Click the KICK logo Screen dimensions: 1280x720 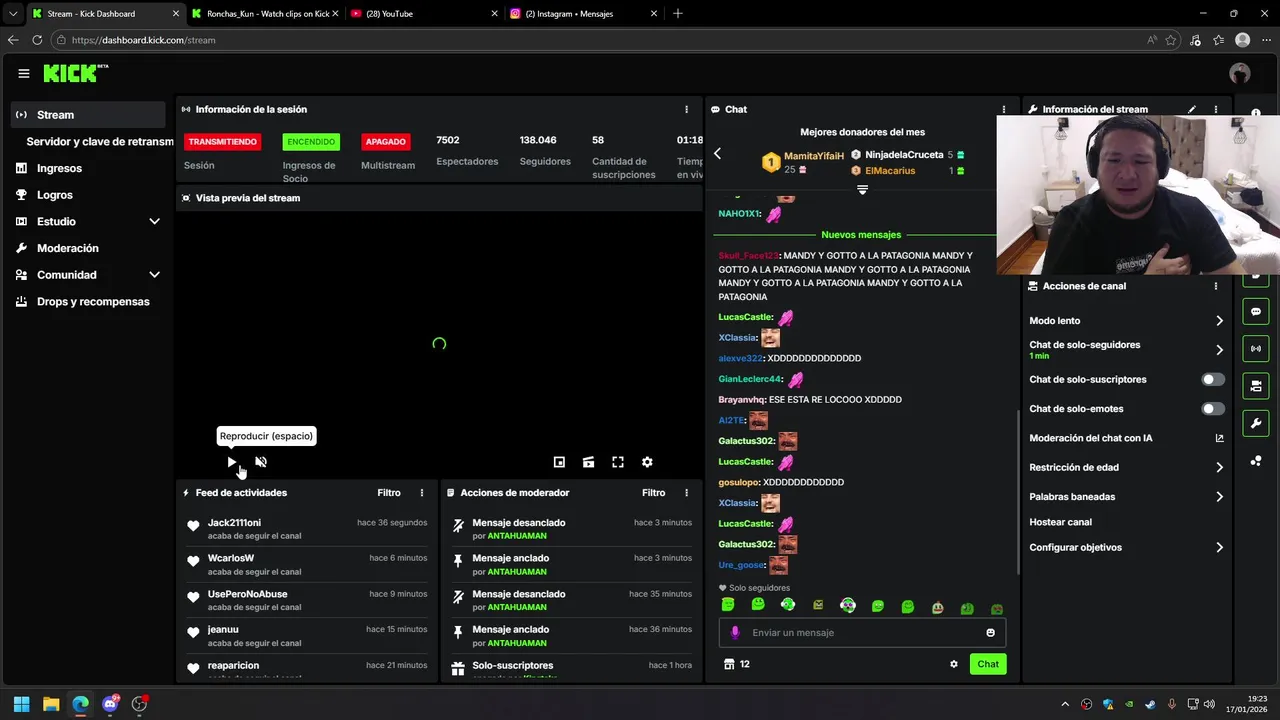(x=75, y=73)
